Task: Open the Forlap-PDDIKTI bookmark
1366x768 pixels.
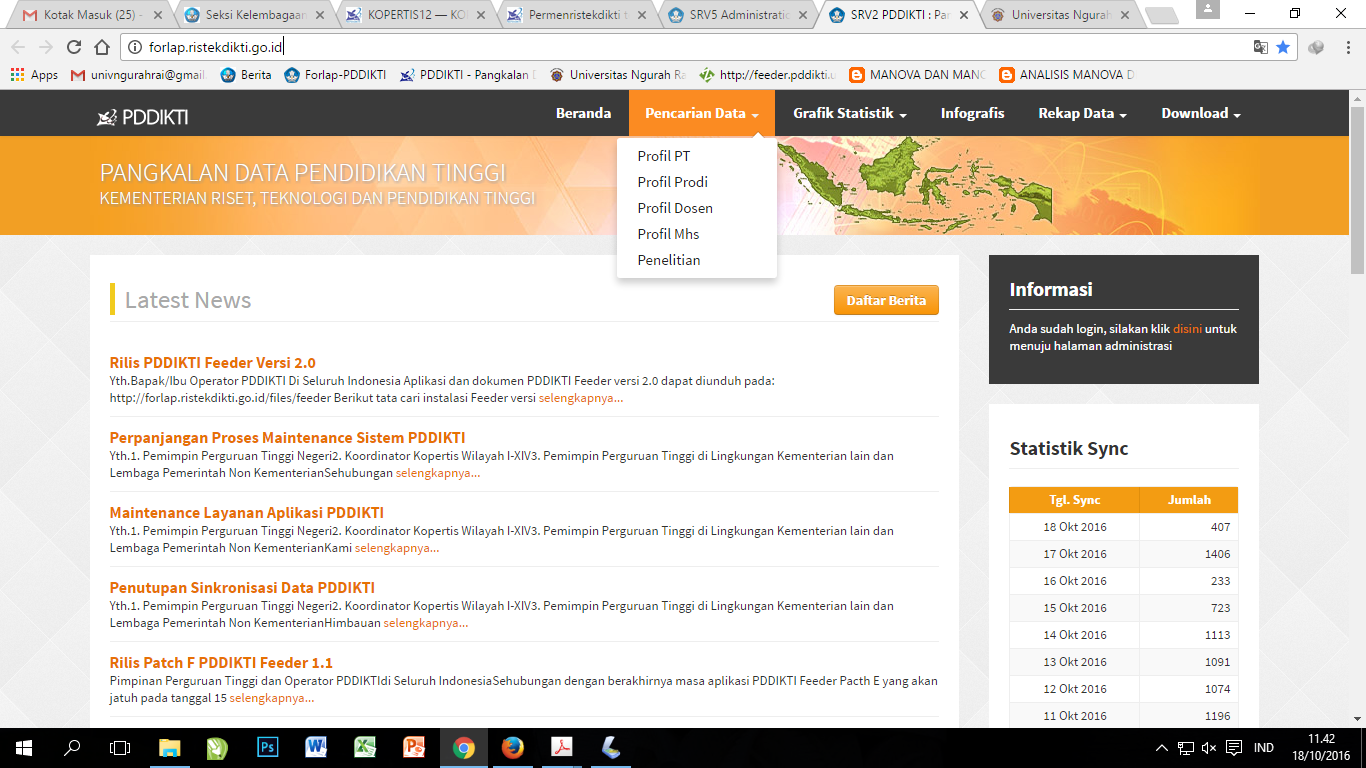Action: tap(335, 75)
